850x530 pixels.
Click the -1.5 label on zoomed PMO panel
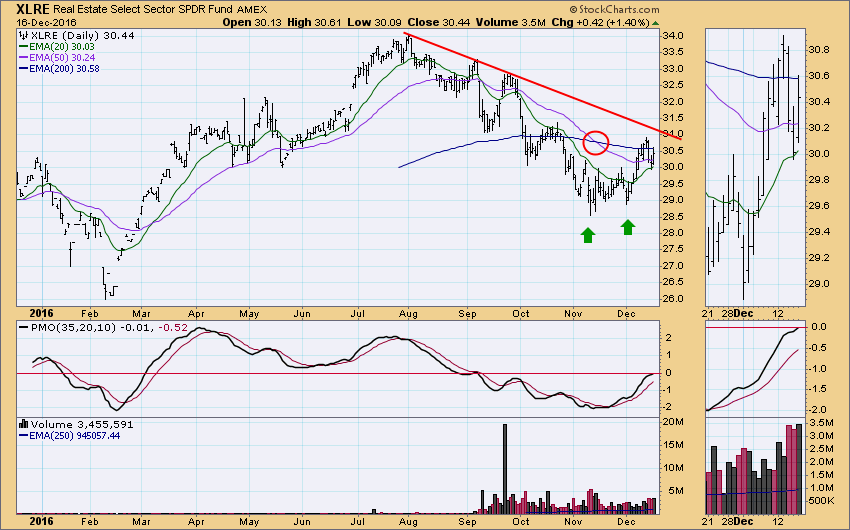click(x=818, y=389)
